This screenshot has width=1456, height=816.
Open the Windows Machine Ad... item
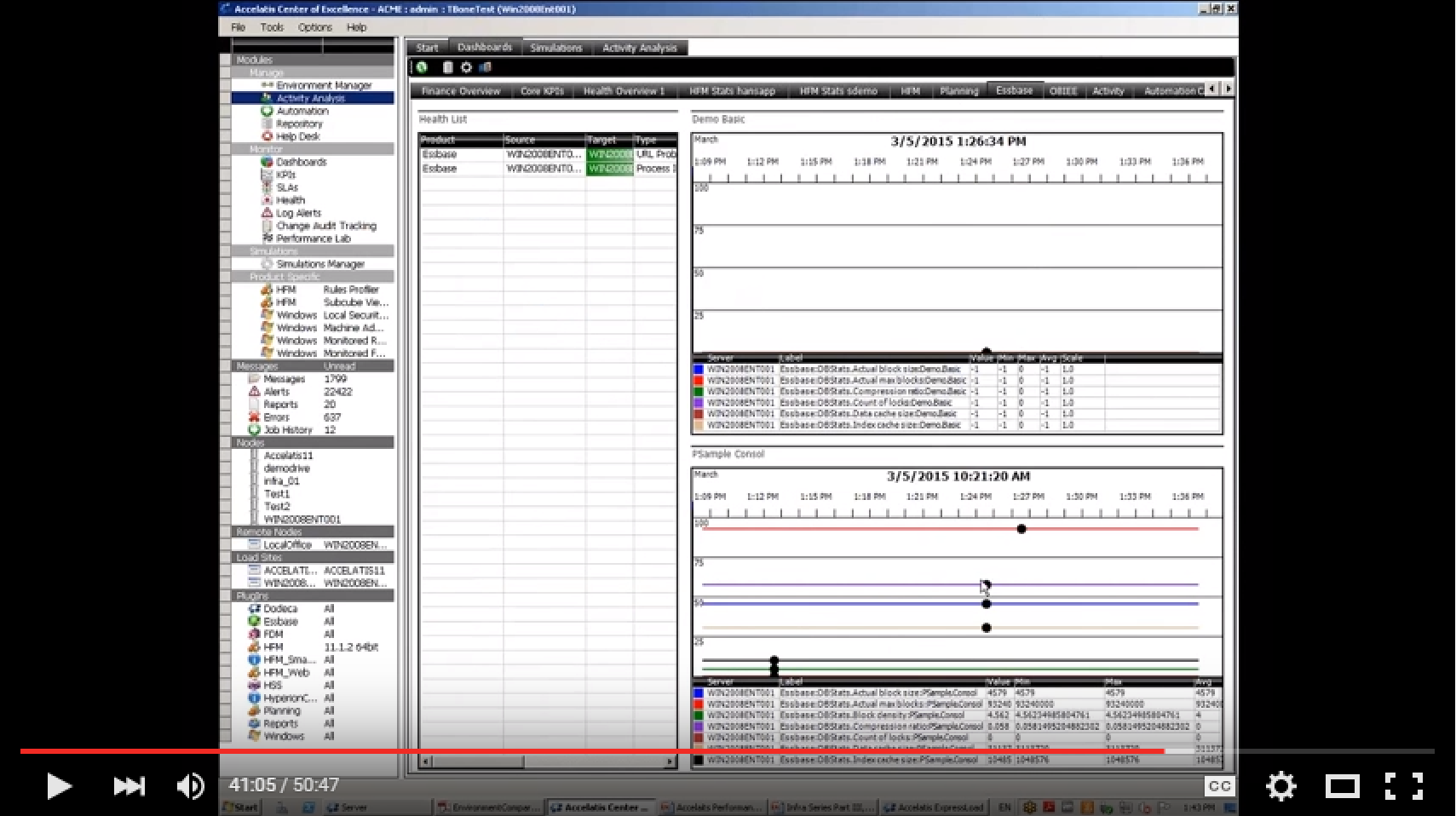[x=324, y=328]
